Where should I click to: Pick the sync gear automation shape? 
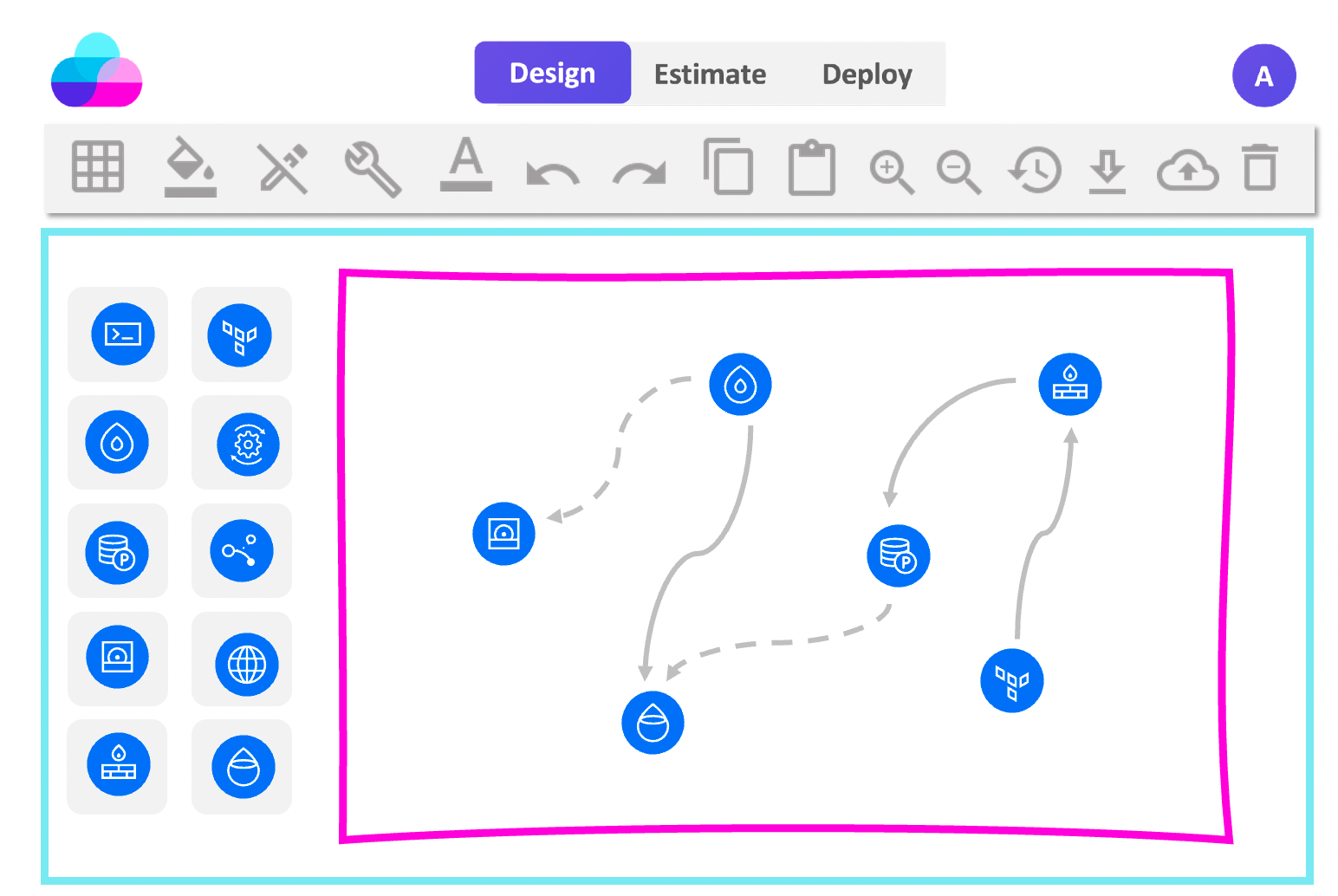[241, 444]
